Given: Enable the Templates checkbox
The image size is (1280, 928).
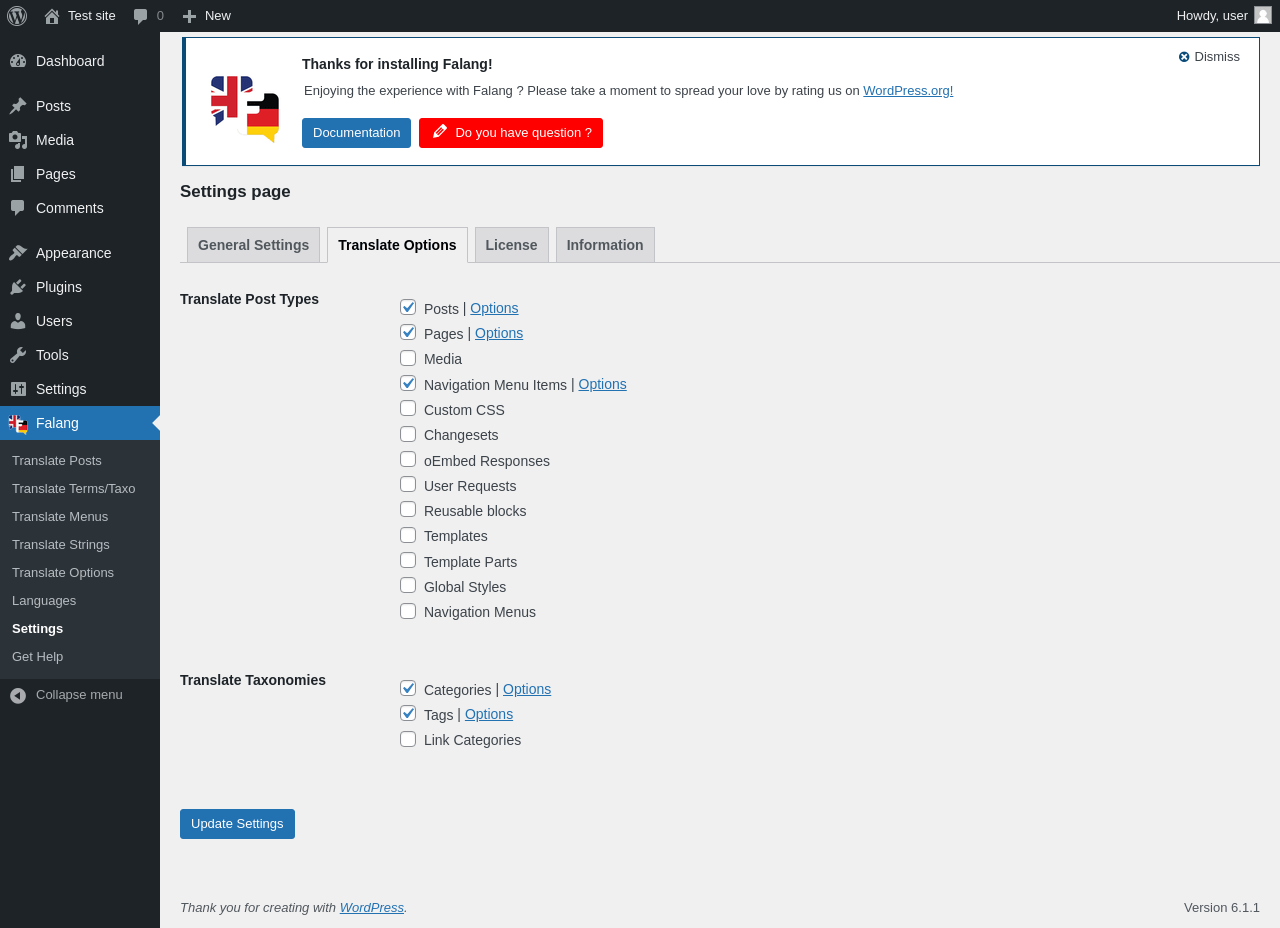Looking at the screenshot, I should (408, 535).
